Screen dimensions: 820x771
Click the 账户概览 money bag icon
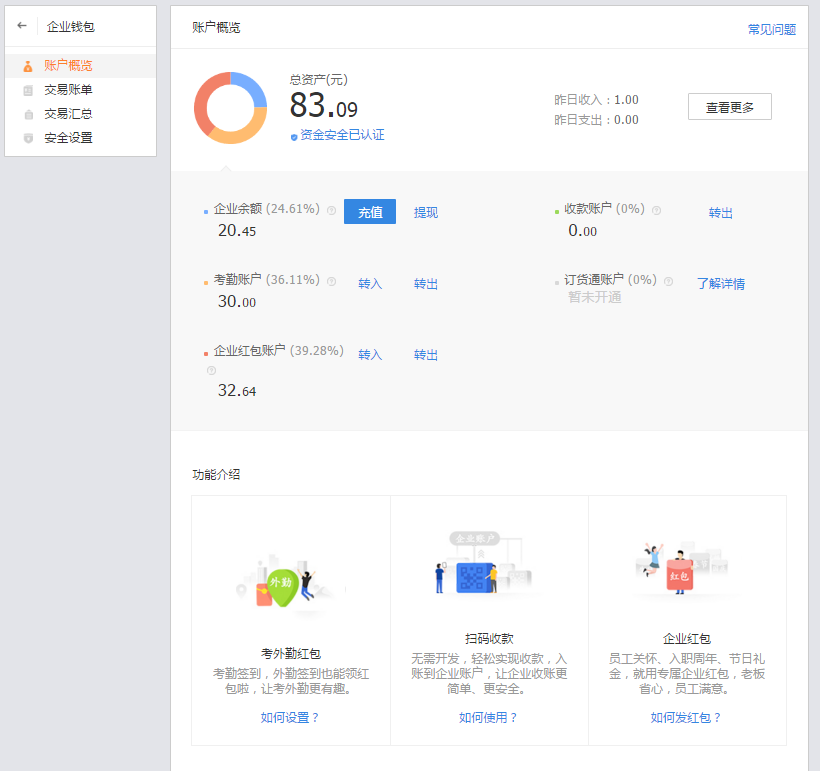(28, 66)
